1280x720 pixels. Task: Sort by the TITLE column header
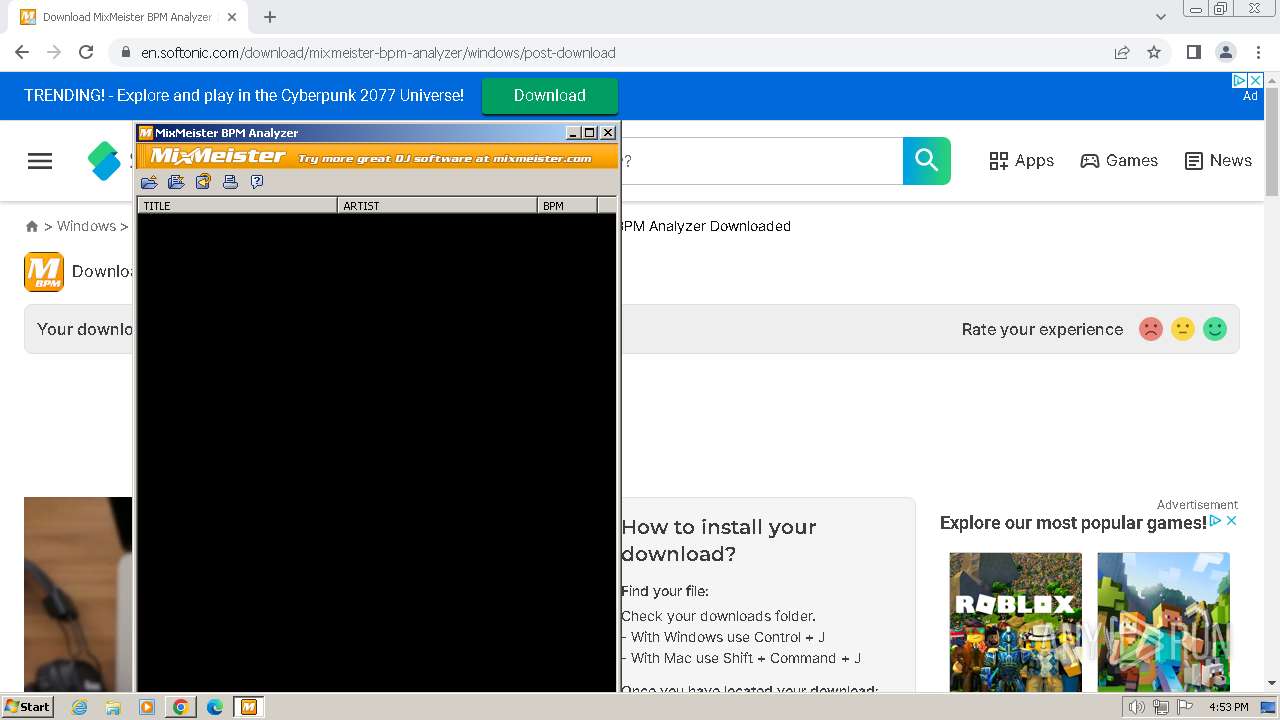238,205
